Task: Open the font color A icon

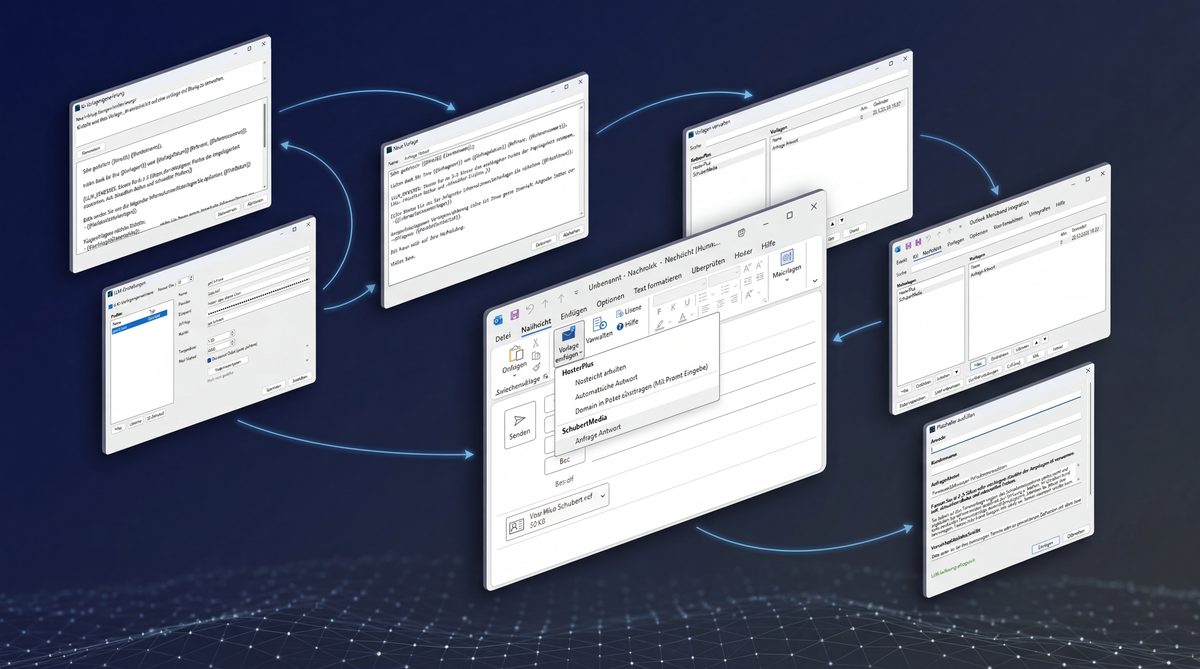Action: [x=681, y=318]
